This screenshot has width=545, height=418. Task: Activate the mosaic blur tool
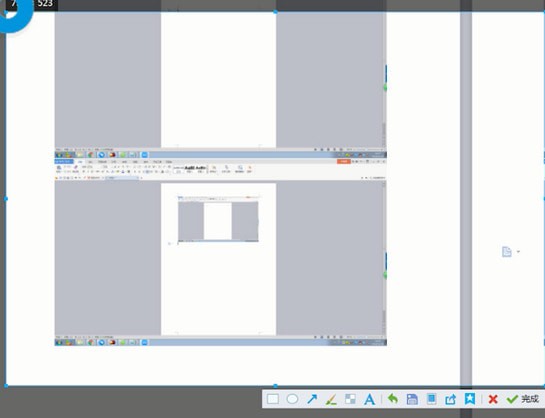click(350, 399)
